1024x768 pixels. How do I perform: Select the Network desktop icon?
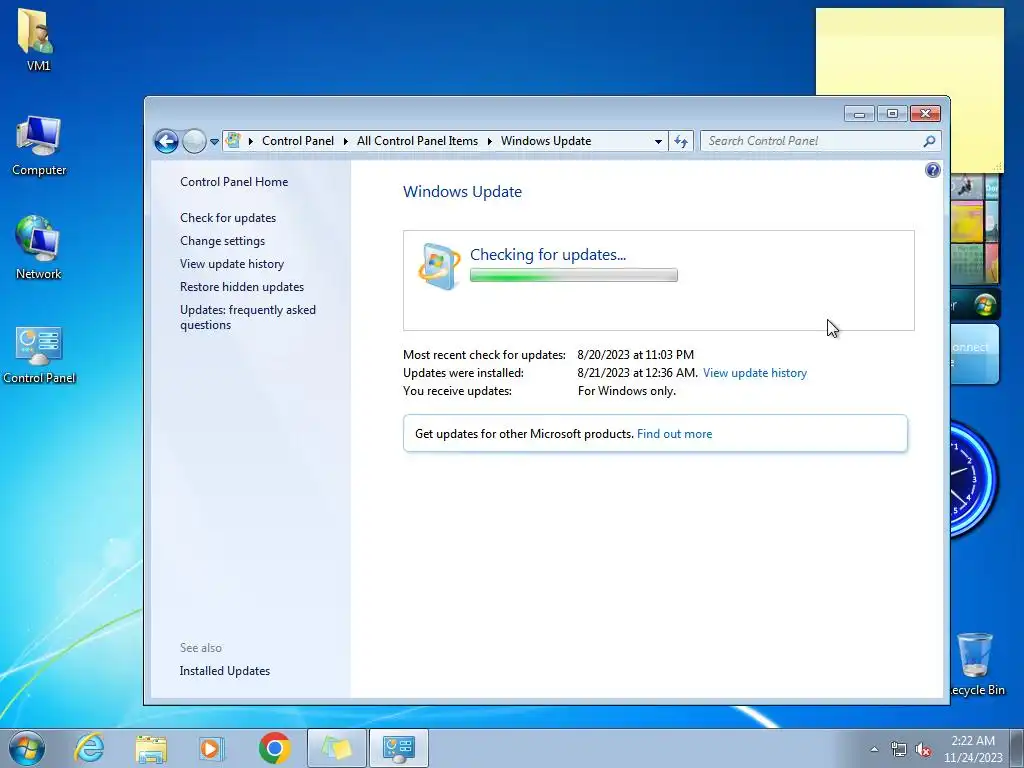click(39, 248)
